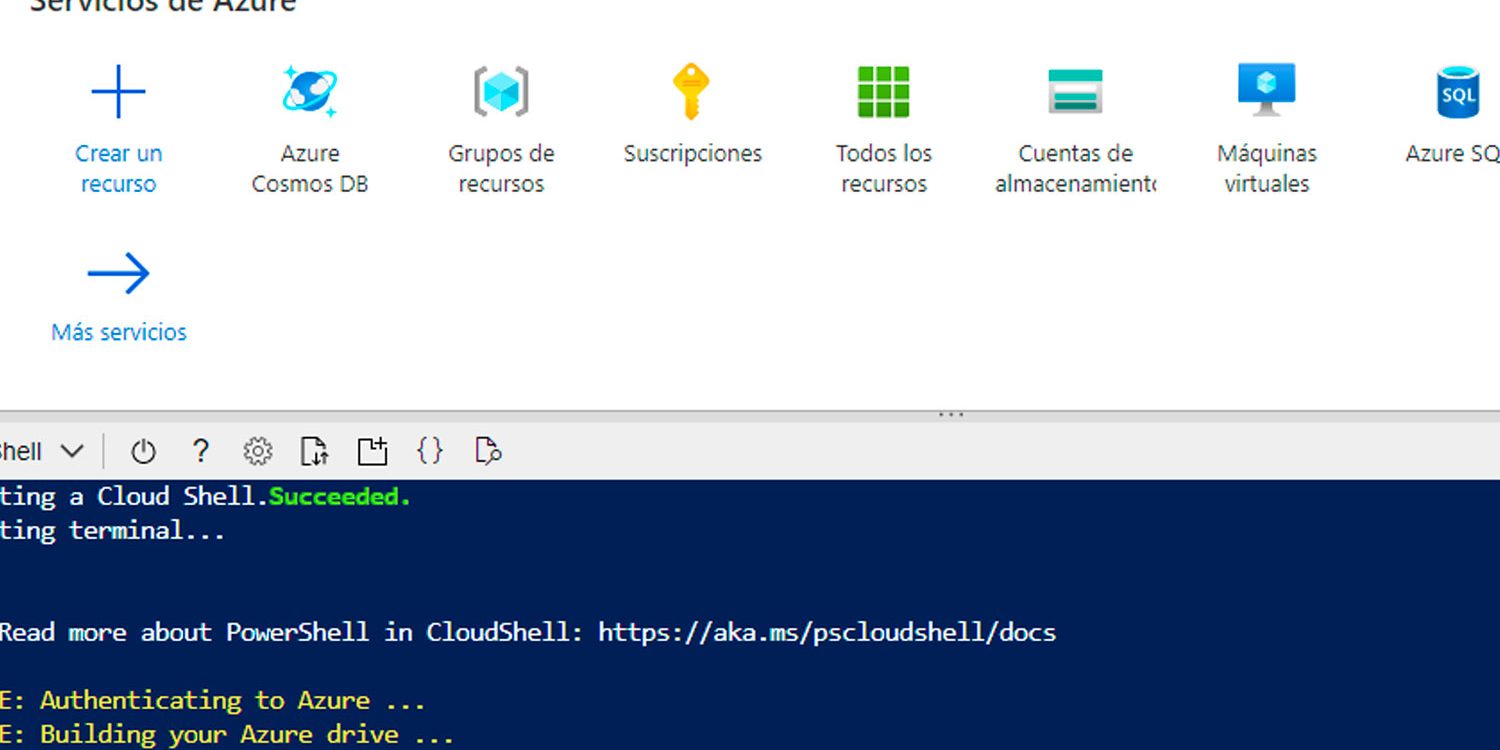The width and height of the screenshot is (1500, 750).
Task: Open the Cloud Shell editor braces icon
Action: (x=430, y=451)
